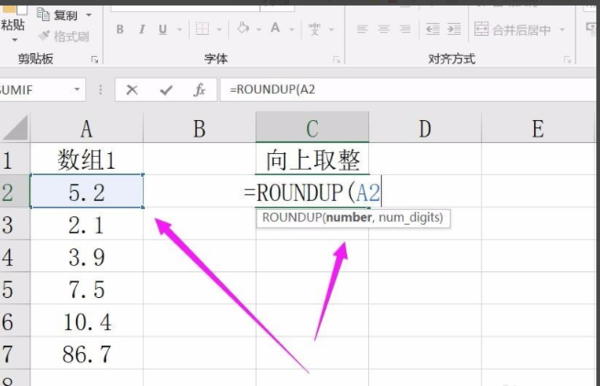Align text left

tap(362, 29)
